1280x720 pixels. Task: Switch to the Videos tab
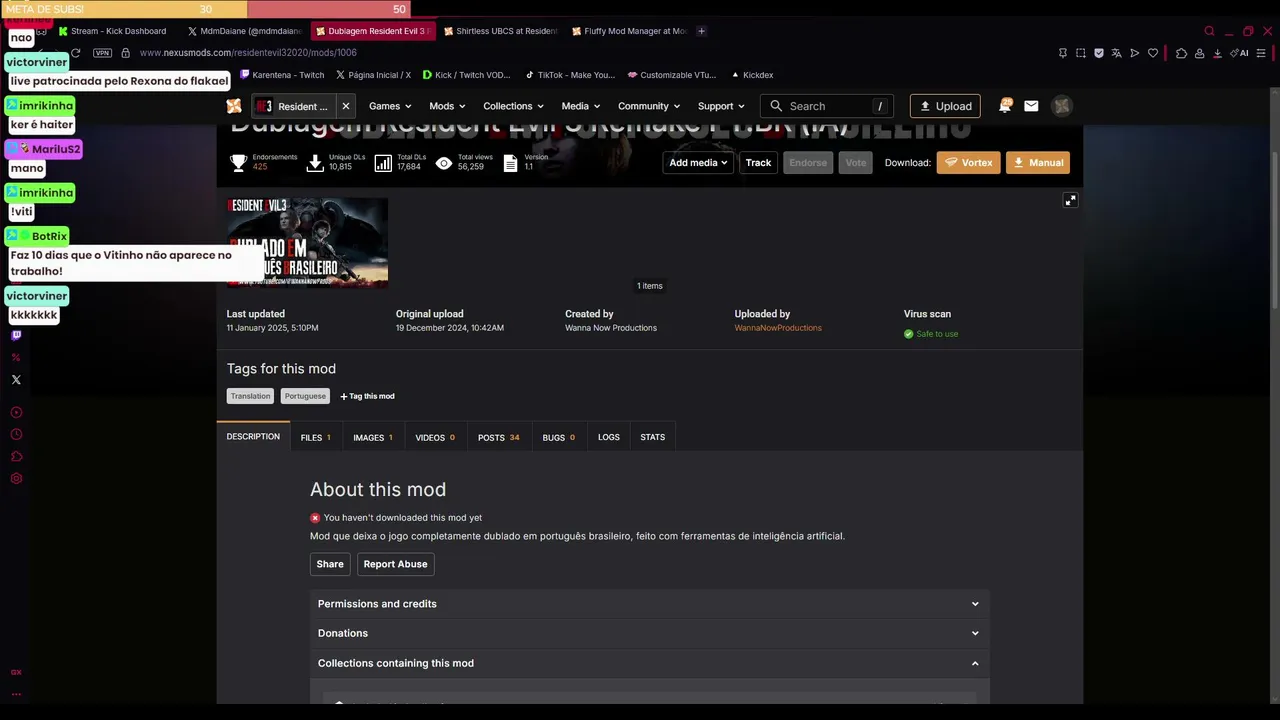pyautogui.click(x=435, y=437)
